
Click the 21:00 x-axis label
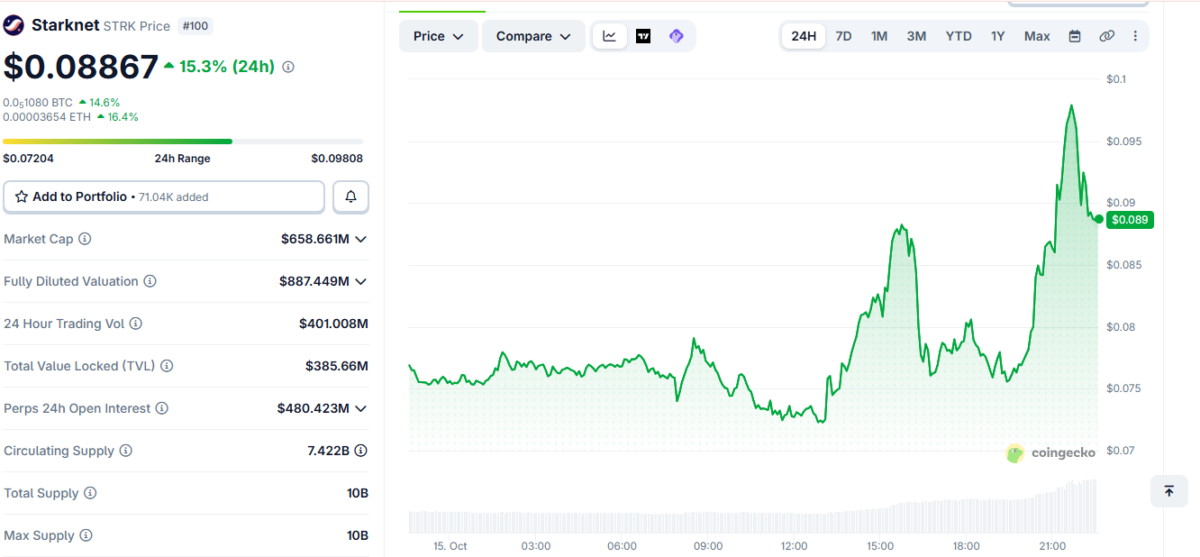point(1052,546)
